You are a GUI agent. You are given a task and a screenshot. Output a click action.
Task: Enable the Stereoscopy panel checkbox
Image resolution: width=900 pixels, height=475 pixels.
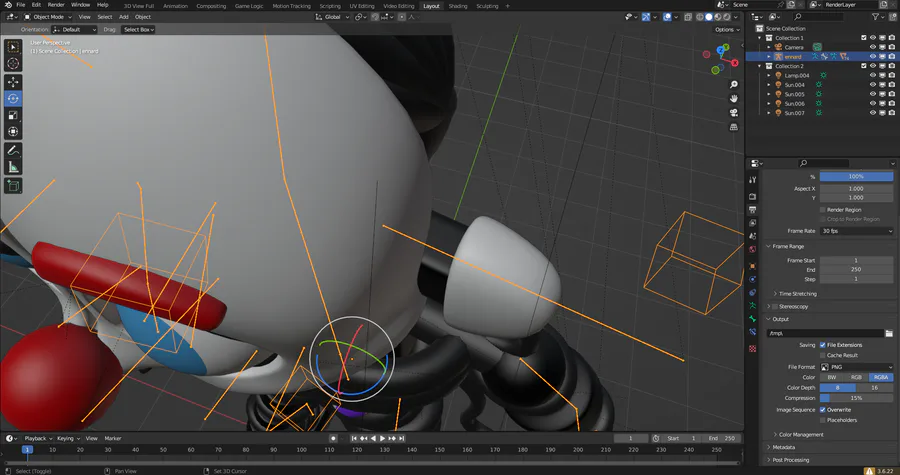[x=775, y=307]
